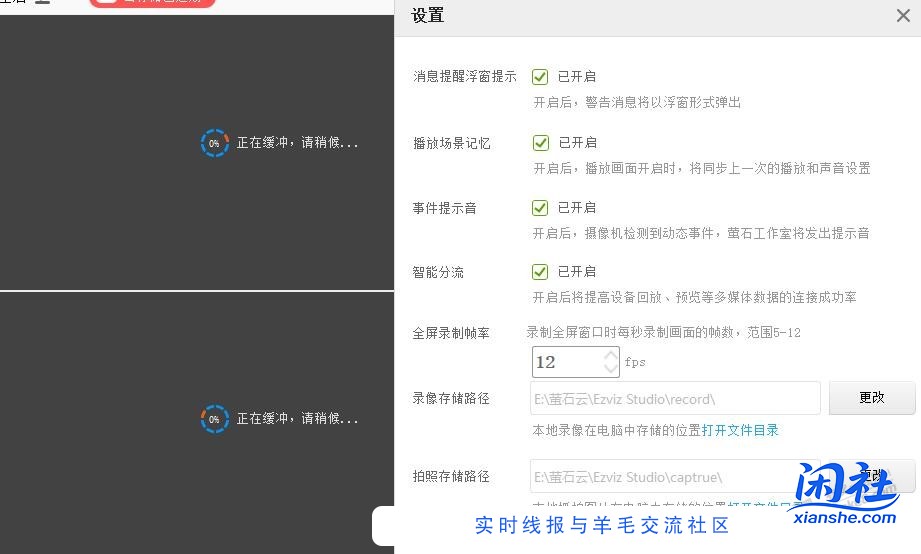Toggle the 事件提示音 checkbox

pos(540,208)
